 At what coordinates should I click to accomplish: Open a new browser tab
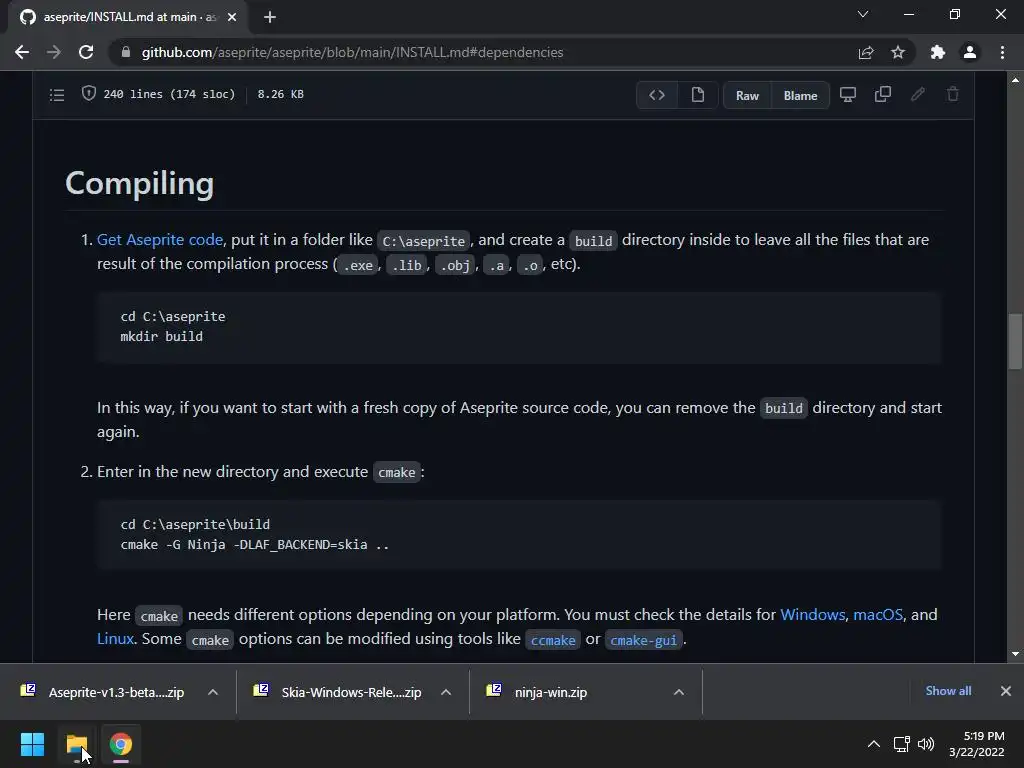pyautogui.click(x=270, y=17)
